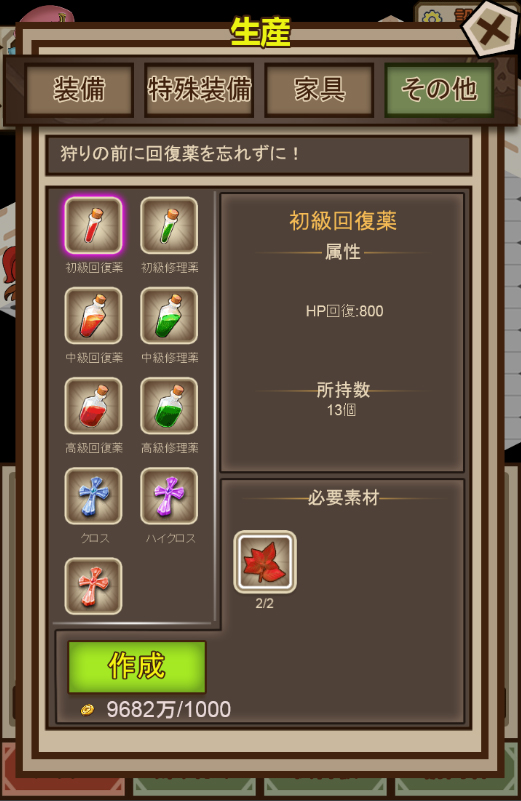Click the 狩りの前に回復薬 hint message bar

pos(258,155)
